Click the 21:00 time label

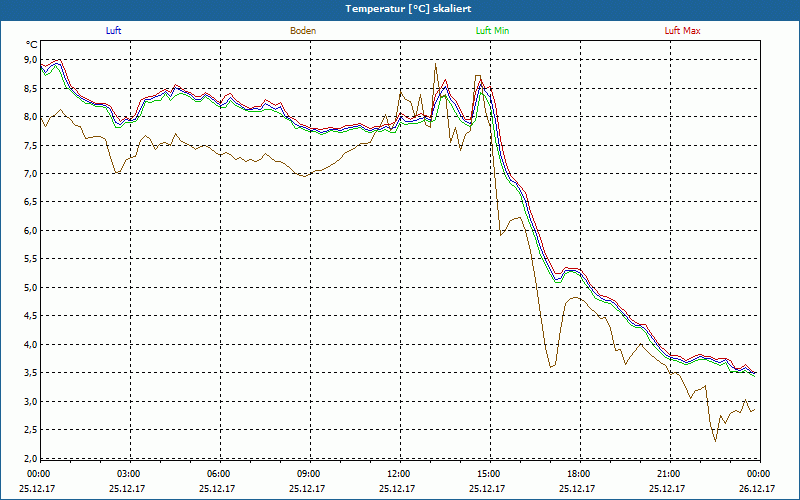tap(668, 474)
